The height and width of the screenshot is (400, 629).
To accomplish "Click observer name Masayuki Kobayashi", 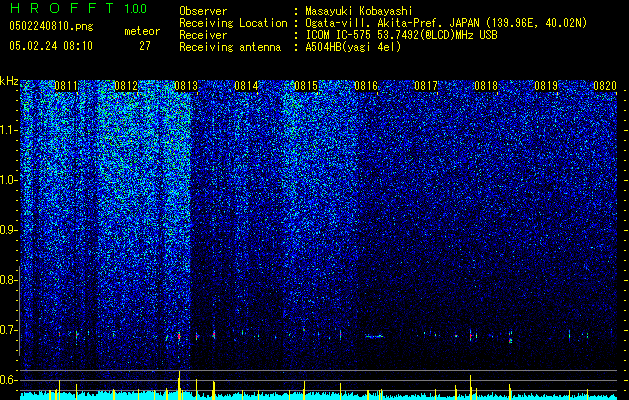I will [x=359, y=11].
